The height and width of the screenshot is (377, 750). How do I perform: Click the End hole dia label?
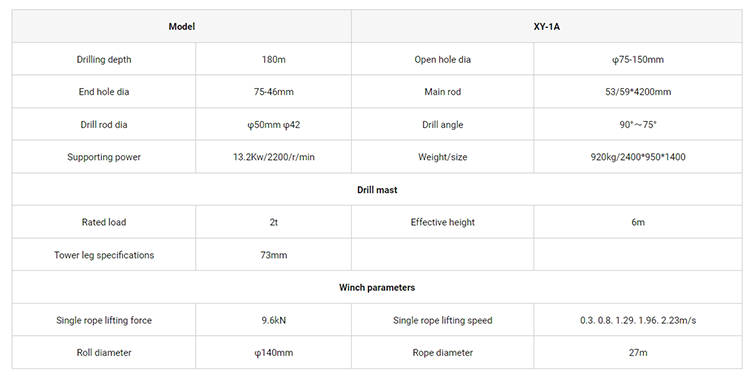[104, 92]
